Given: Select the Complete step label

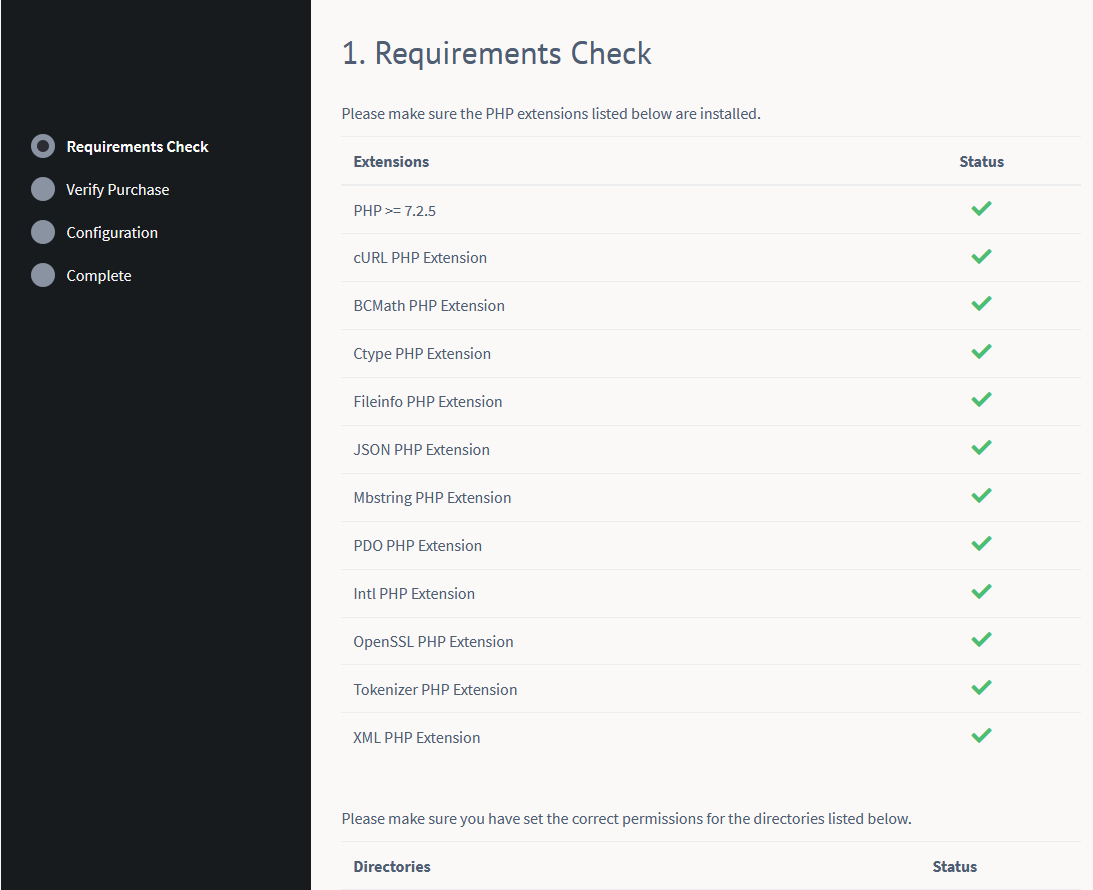Looking at the screenshot, I should click(99, 276).
